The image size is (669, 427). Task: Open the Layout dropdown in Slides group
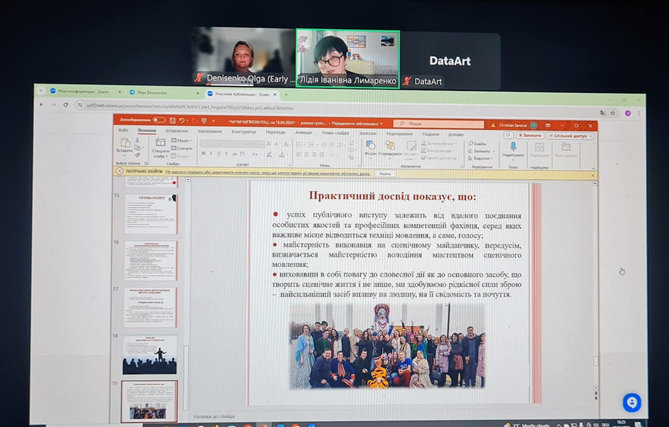[x=182, y=140]
